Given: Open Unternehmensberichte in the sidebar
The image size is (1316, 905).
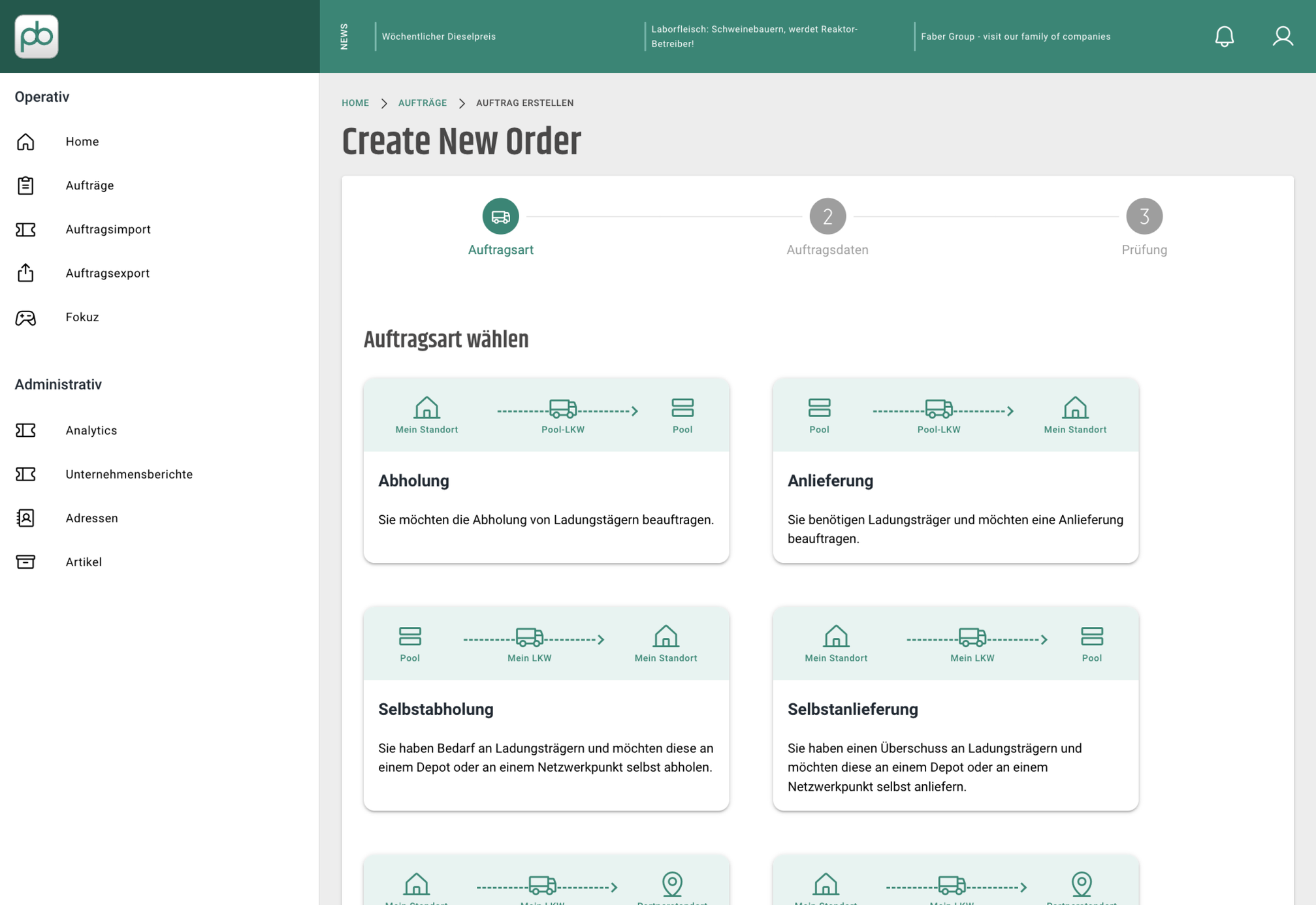Looking at the screenshot, I should tap(129, 474).
